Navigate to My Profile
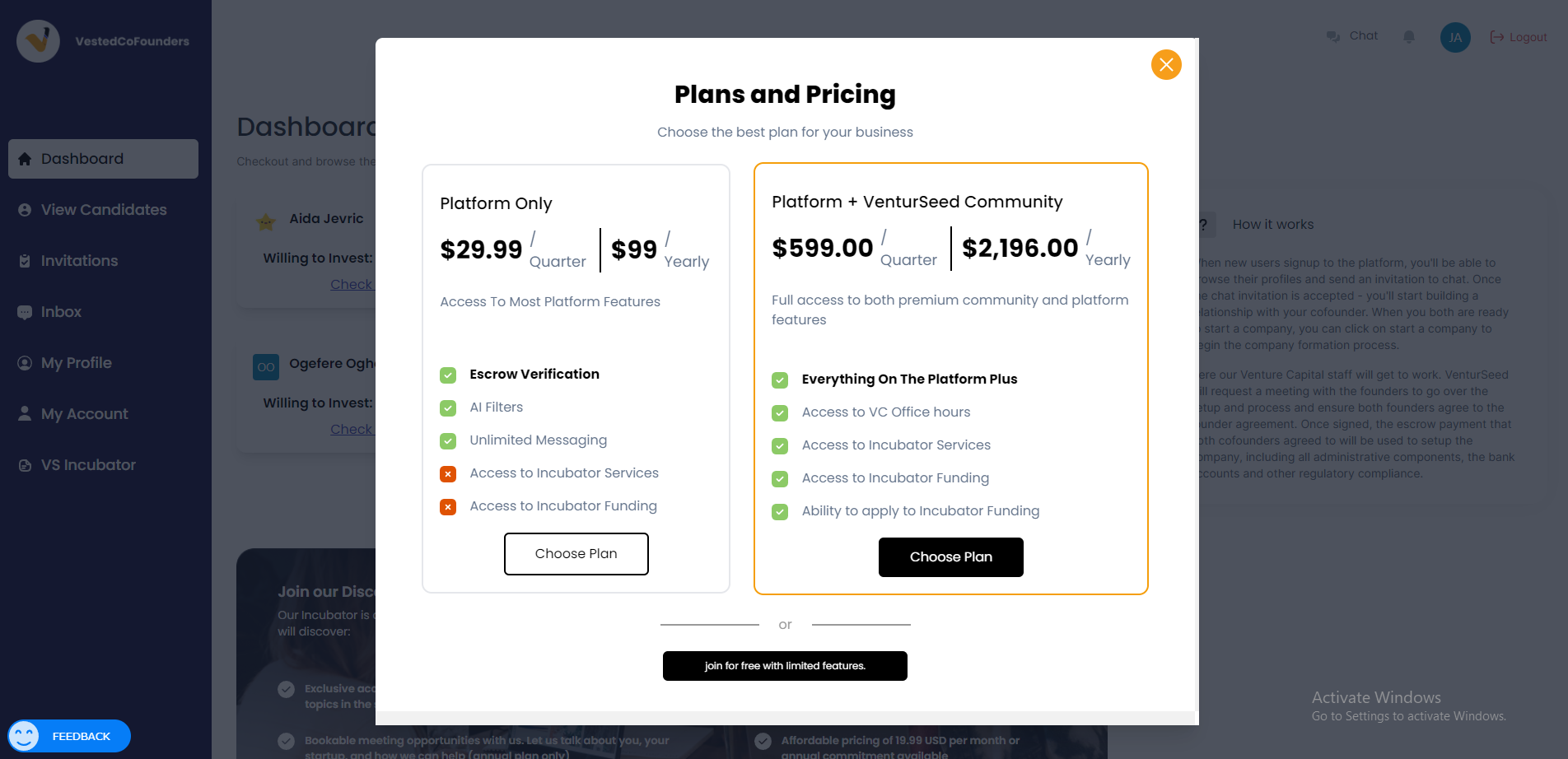 coord(103,363)
